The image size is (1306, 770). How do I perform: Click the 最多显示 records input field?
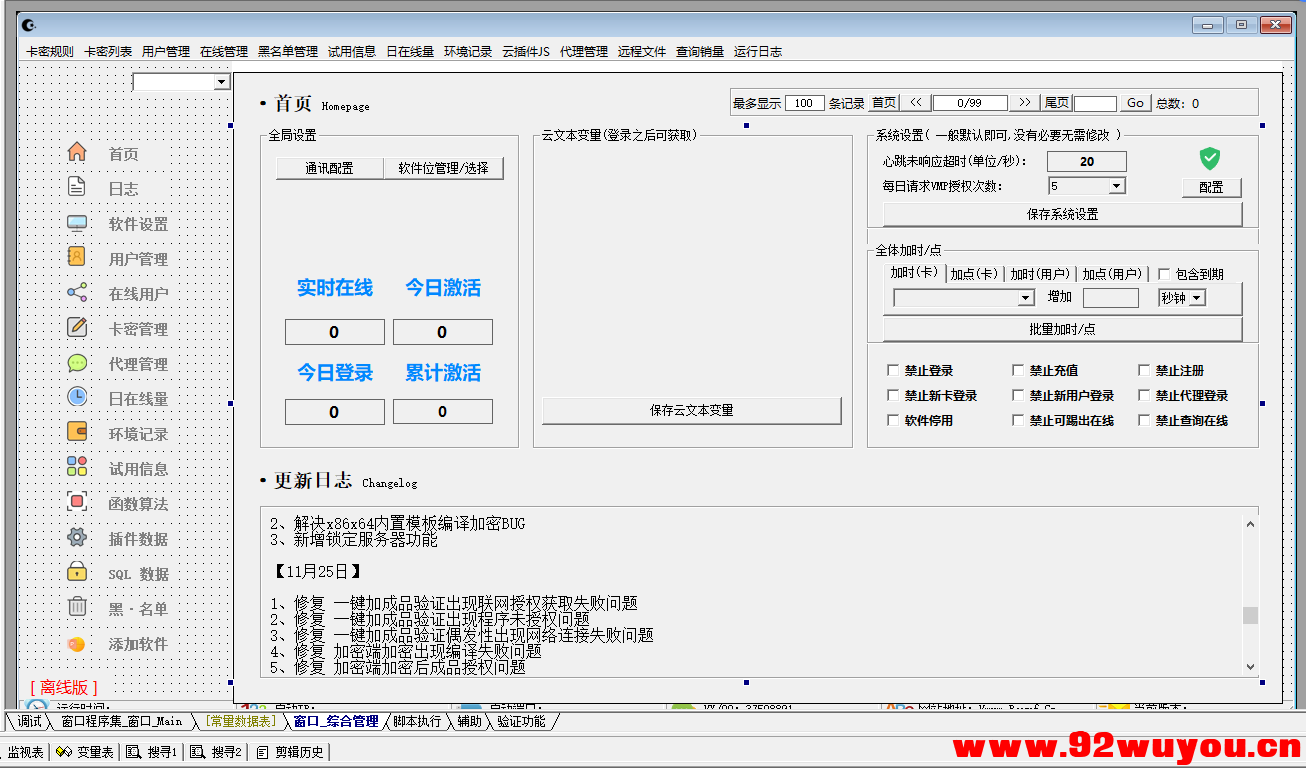pyautogui.click(x=805, y=102)
